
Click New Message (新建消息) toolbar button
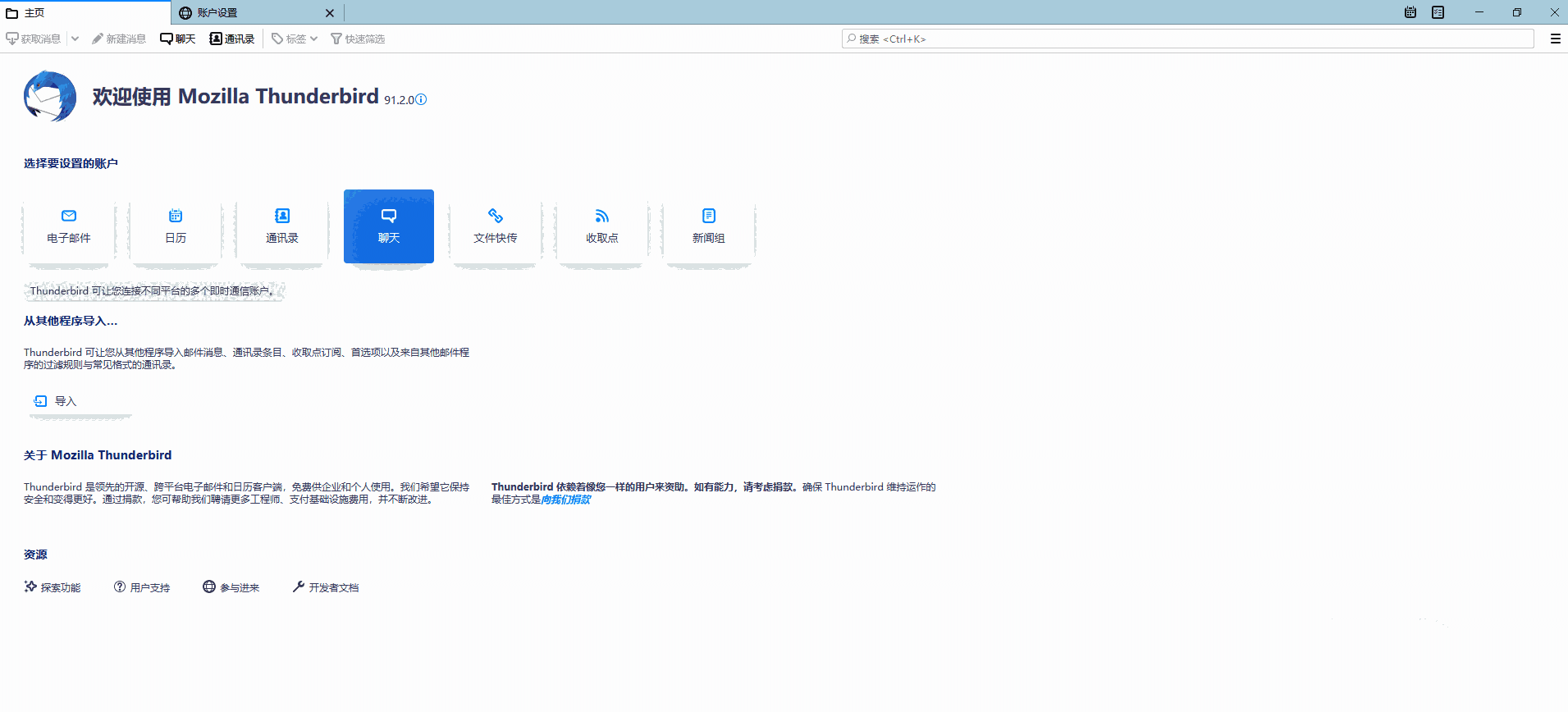click(x=119, y=39)
